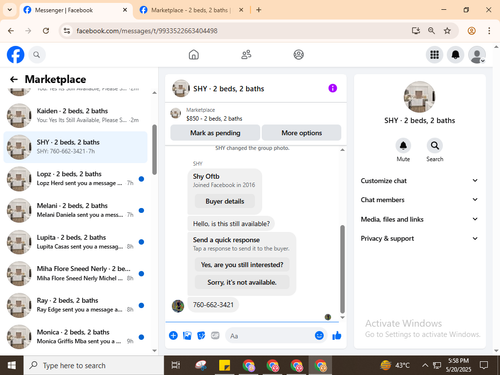Send a thumbs up like
The width and height of the screenshot is (500, 375).
point(337,336)
